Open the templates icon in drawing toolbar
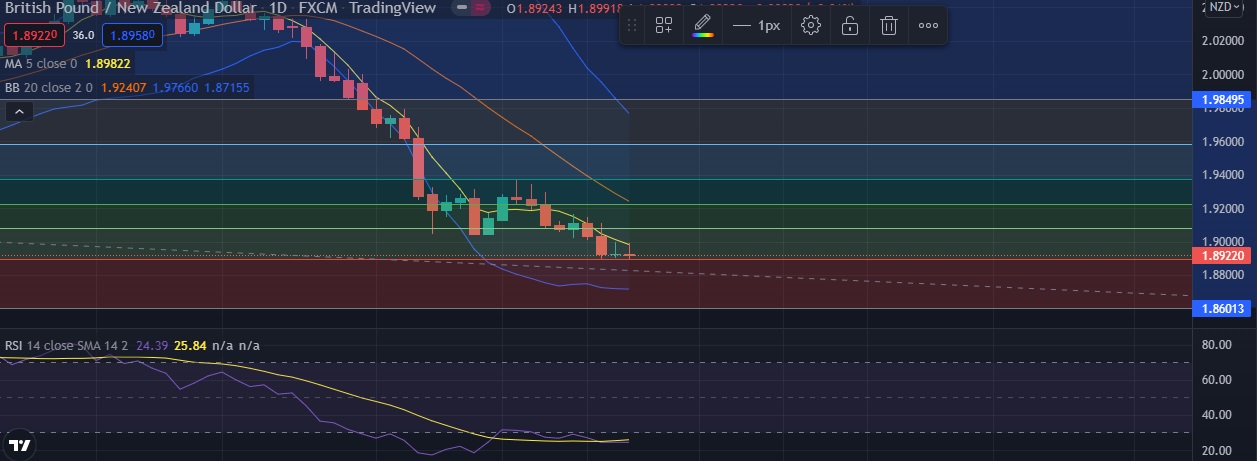The height and width of the screenshot is (461, 1257). coord(664,26)
